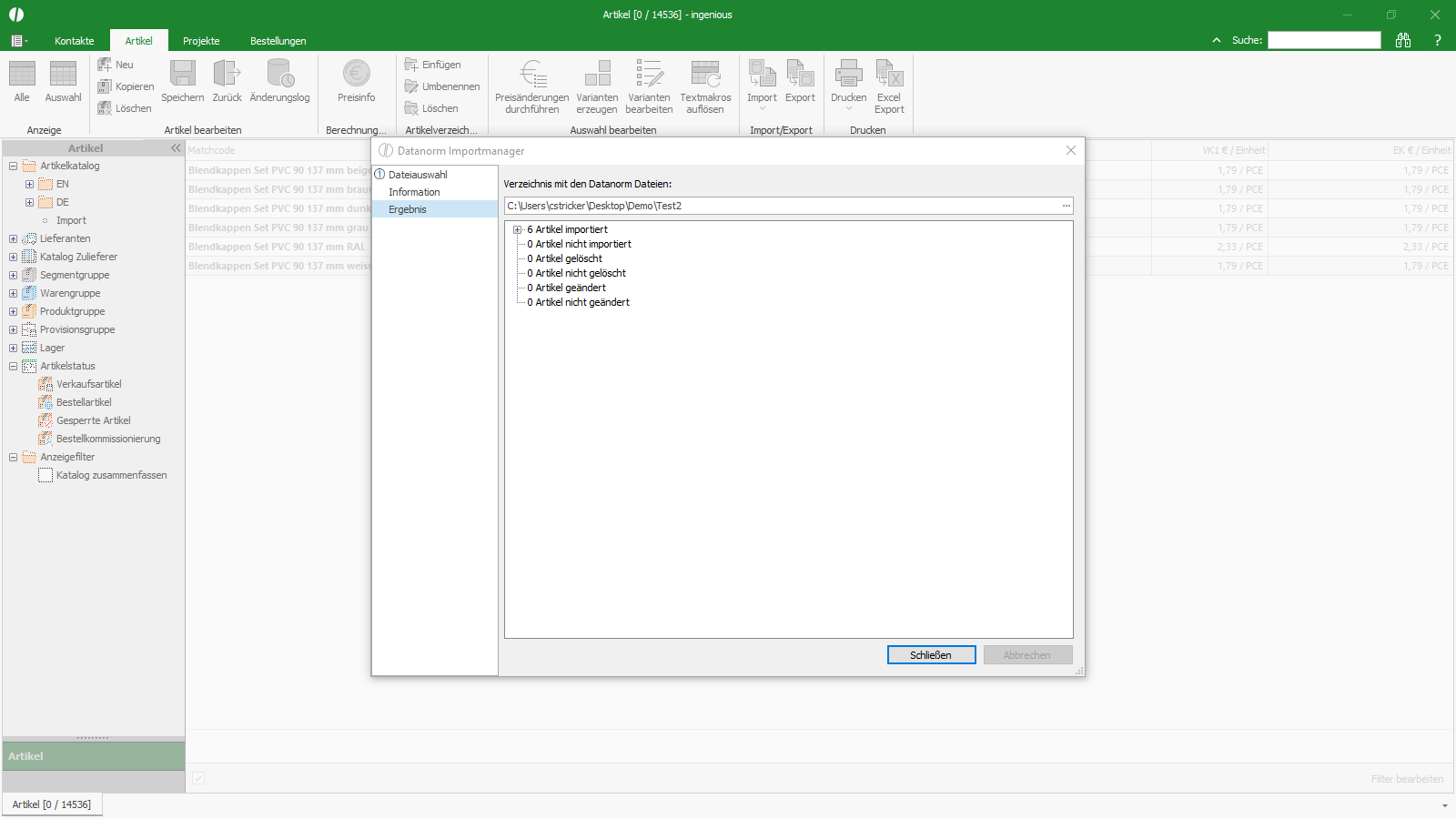Image resolution: width=1456 pixels, height=819 pixels.
Task: Click Einfügen in Artikelverzeichnis group
Action: point(433,65)
